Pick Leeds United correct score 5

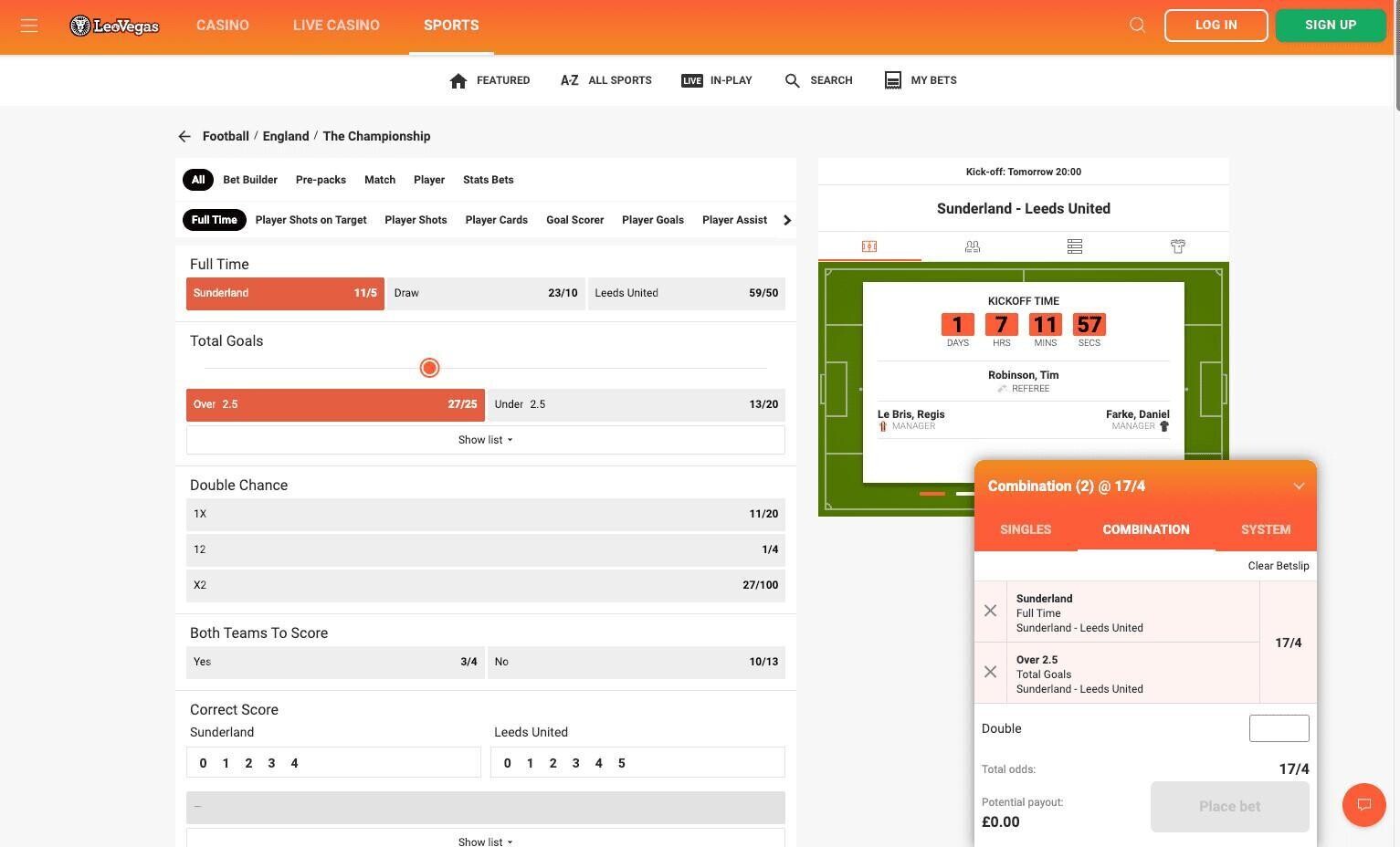(622, 763)
